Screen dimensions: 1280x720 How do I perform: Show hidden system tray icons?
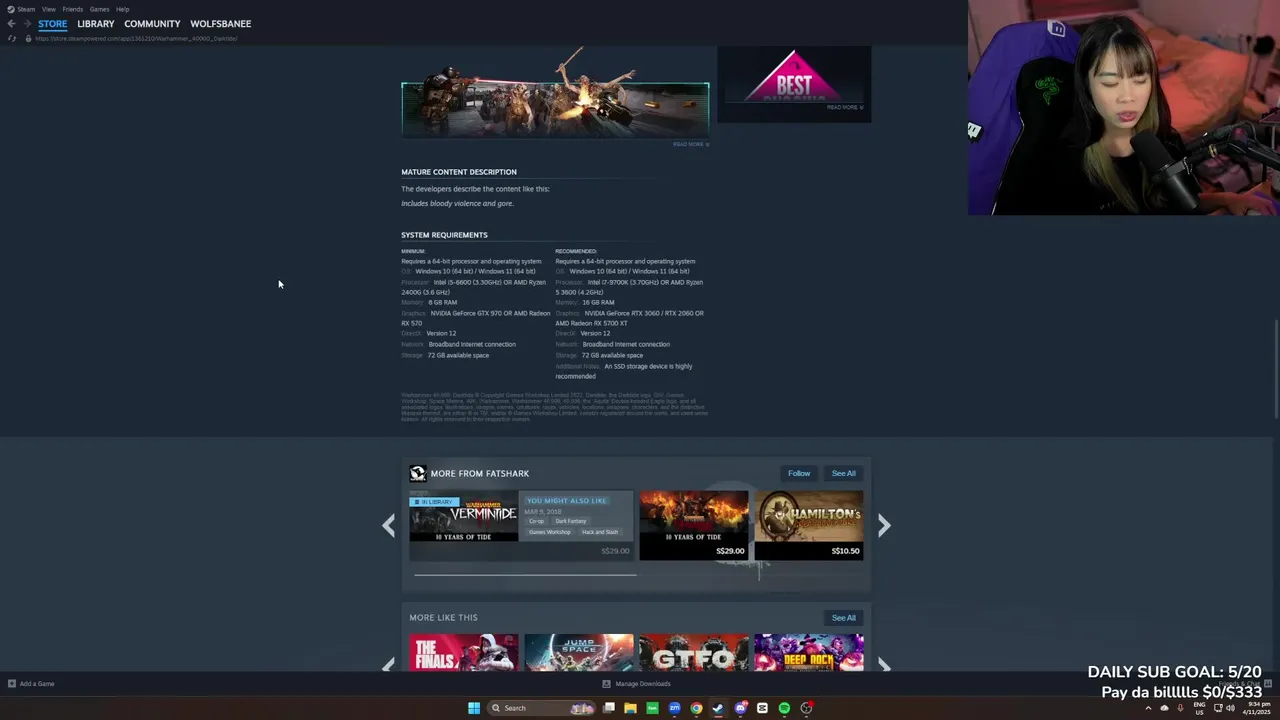pos(1148,708)
